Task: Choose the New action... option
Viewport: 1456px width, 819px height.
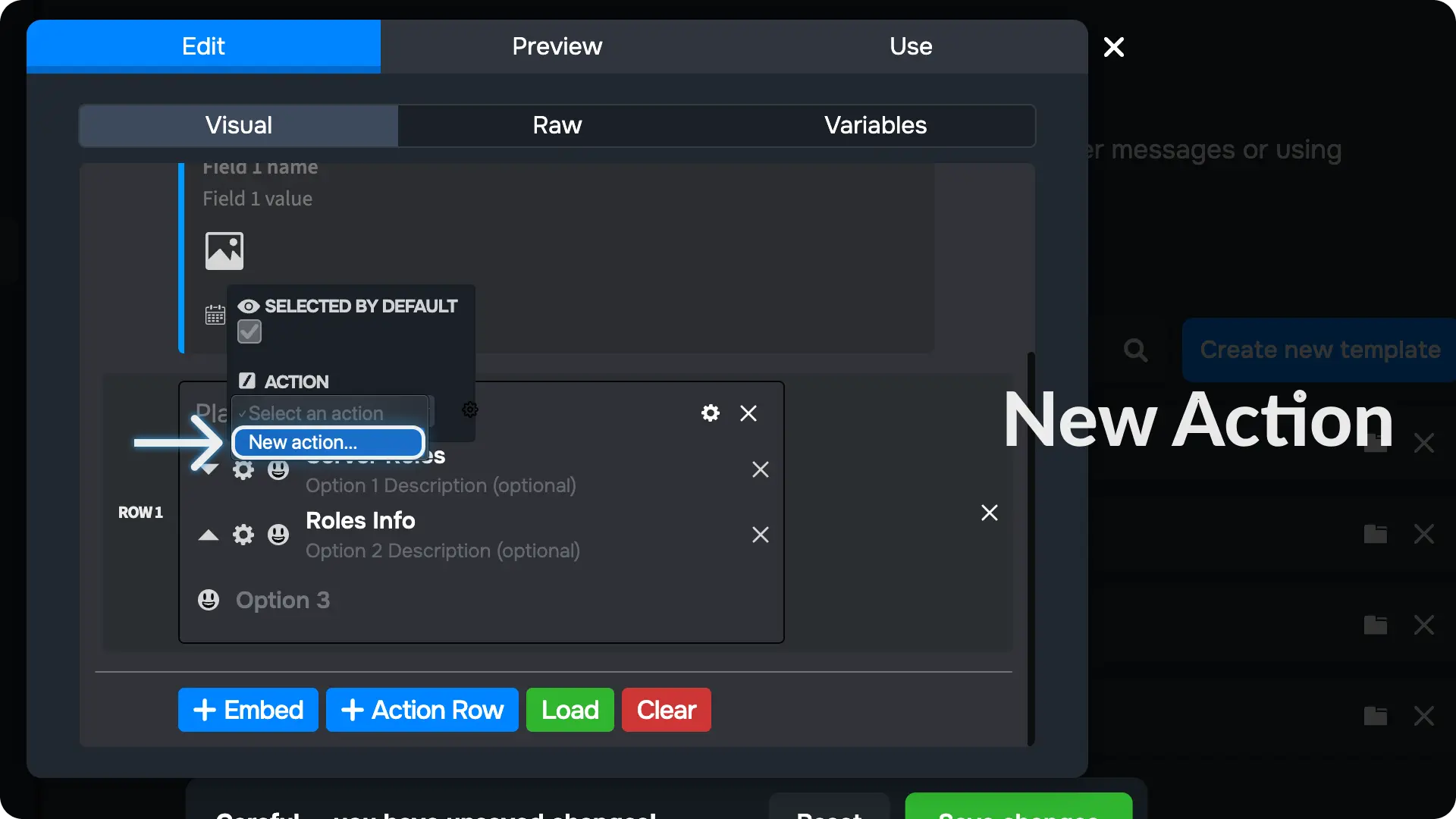Action: (x=328, y=442)
